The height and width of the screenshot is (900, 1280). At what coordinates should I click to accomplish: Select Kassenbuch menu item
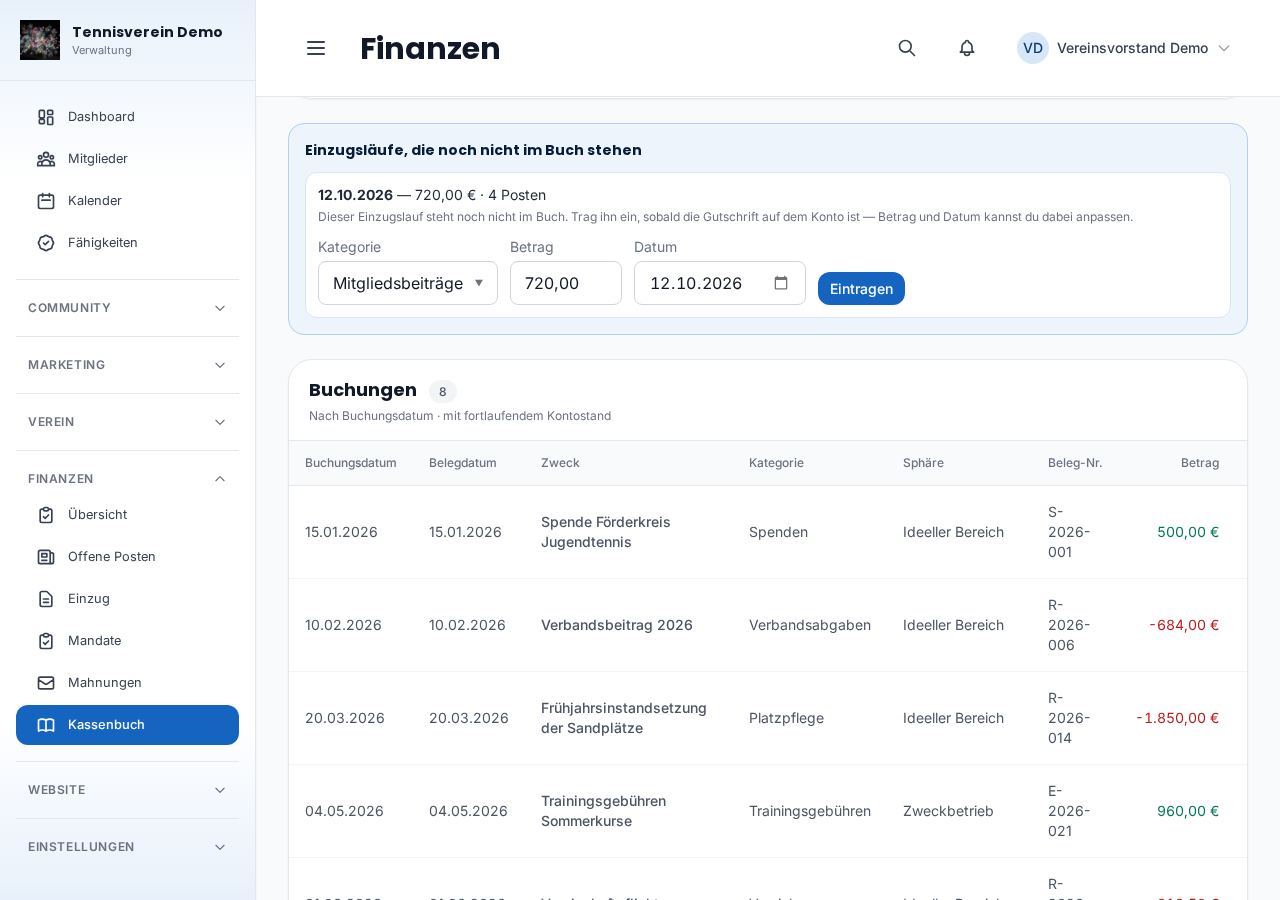[x=127, y=725]
